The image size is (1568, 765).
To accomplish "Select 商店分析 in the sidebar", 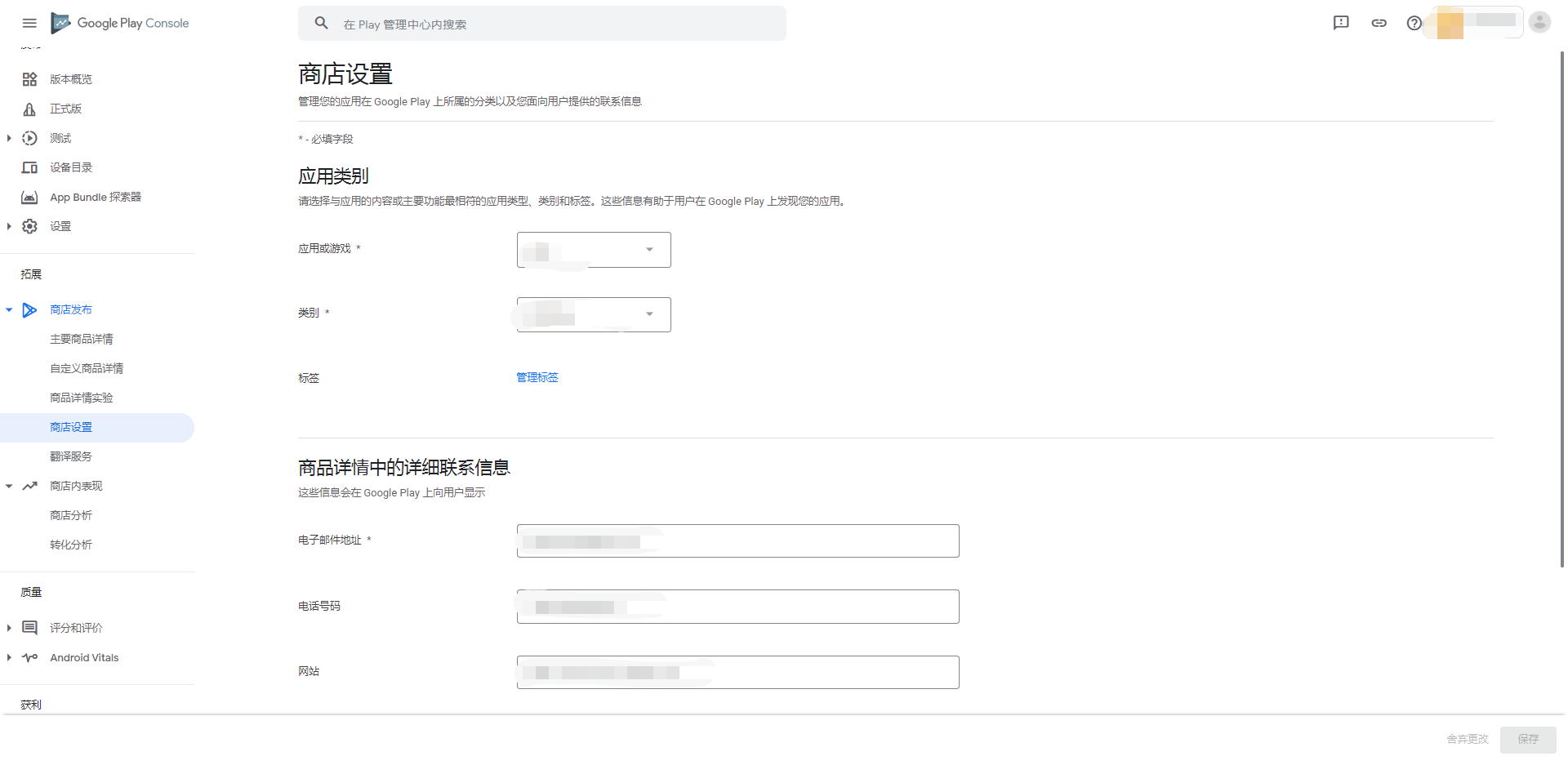I will coord(71,515).
